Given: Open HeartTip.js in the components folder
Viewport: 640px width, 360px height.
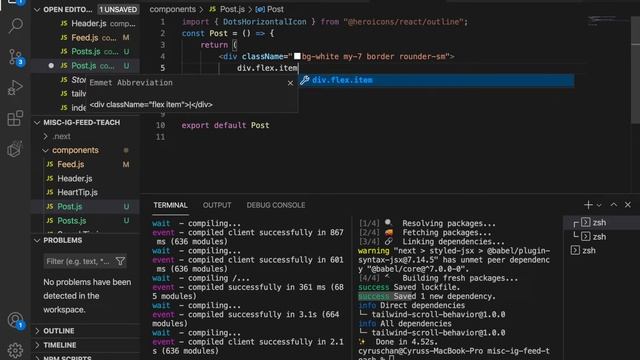Looking at the screenshot, I should coord(77,192).
